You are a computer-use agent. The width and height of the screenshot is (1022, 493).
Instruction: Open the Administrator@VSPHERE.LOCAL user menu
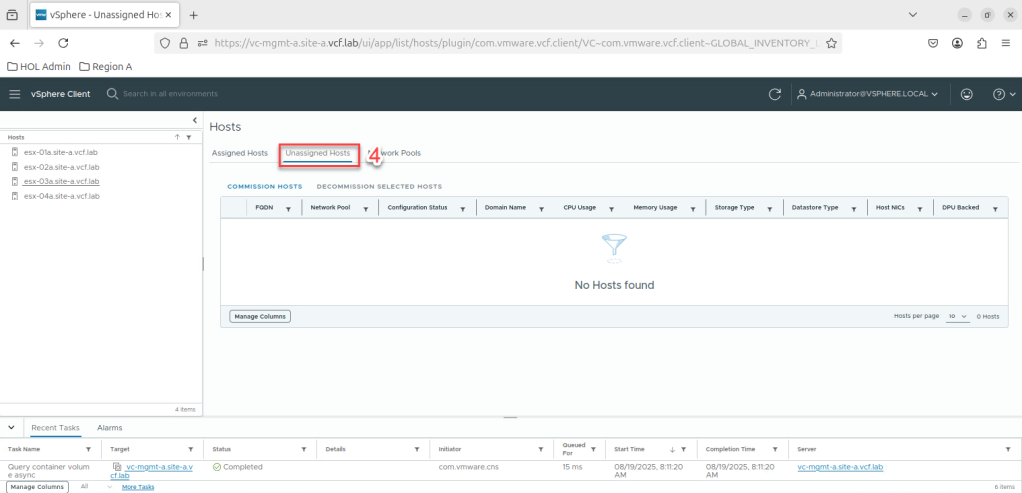click(868, 94)
